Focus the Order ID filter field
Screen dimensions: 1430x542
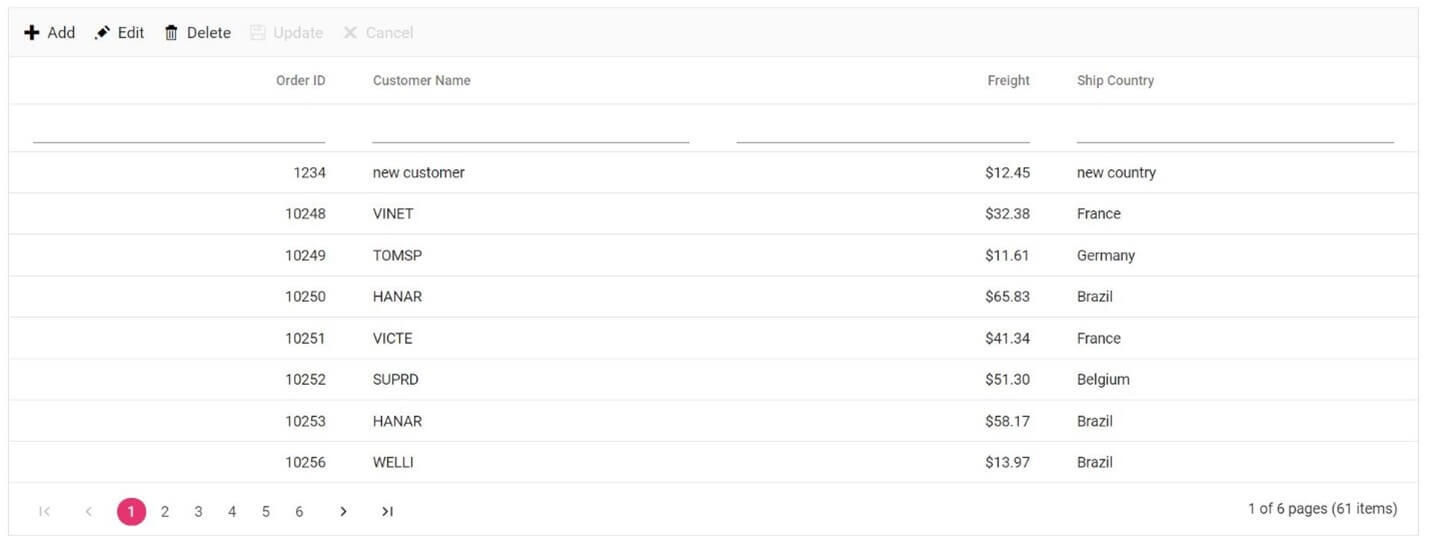pyautogui.click(x=179, y=130)
